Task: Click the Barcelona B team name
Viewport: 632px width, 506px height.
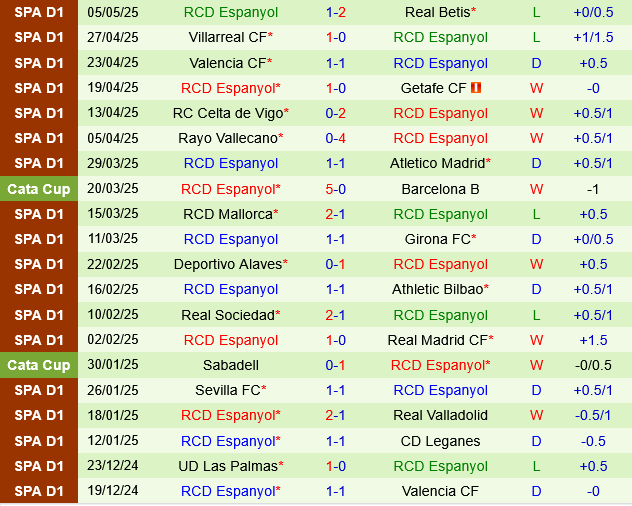Action: 440,189
